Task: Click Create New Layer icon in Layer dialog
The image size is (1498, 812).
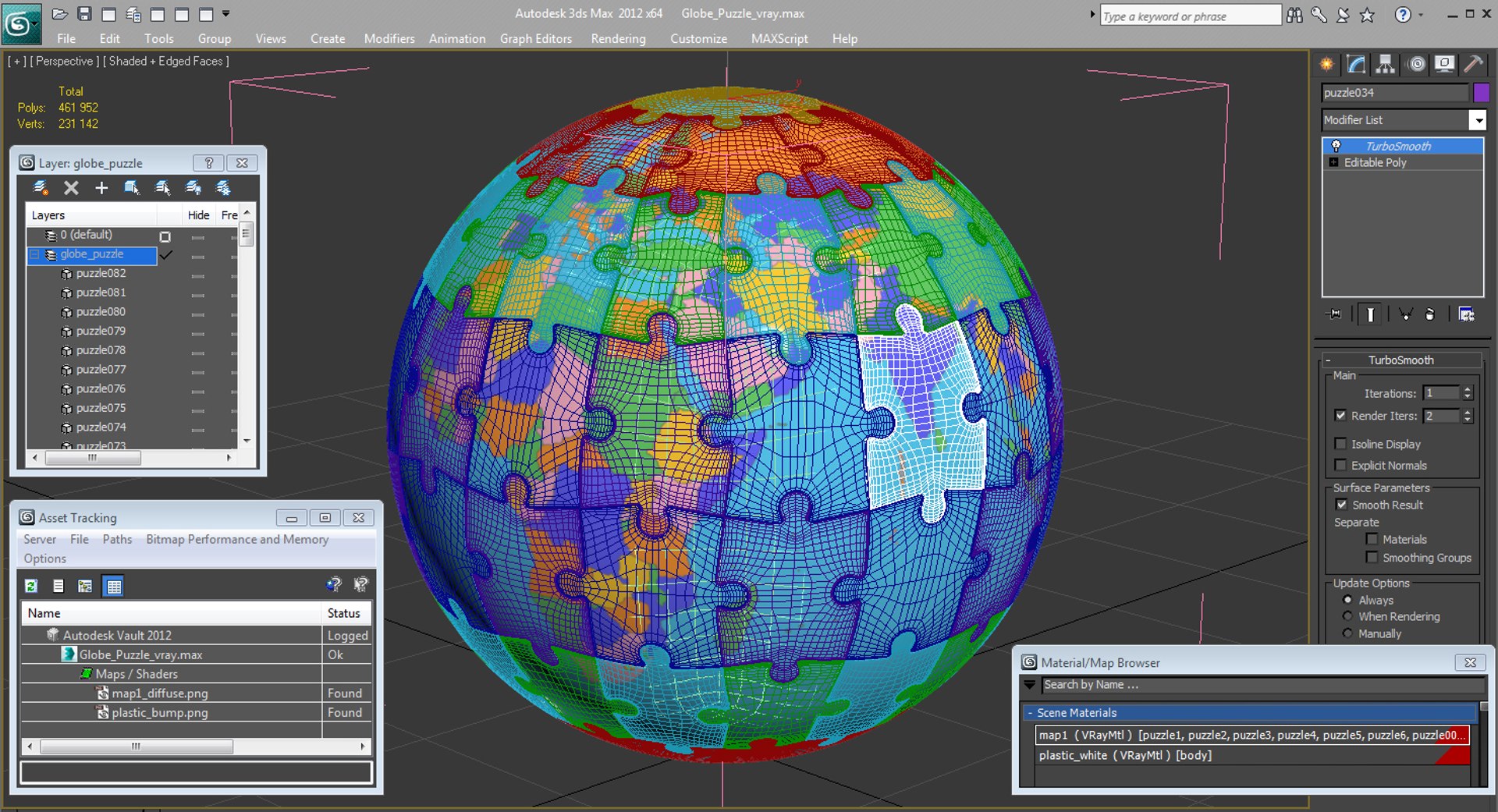Action: coord(41,188)
